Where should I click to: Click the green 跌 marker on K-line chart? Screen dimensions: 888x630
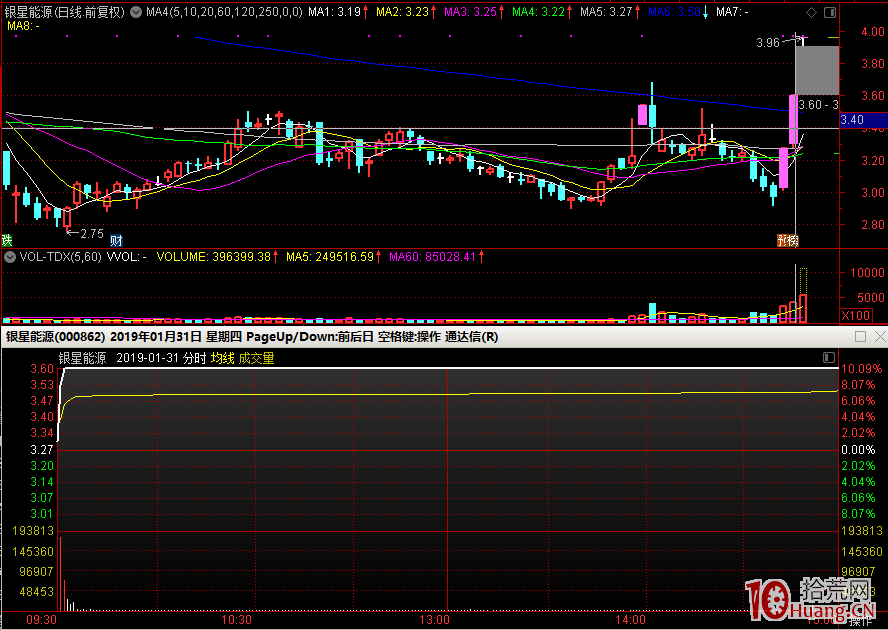[7, 240]
